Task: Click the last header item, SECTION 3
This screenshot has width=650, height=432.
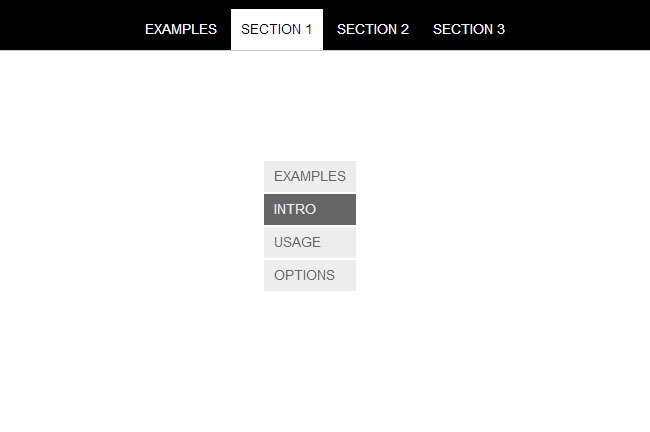Action: click(x=469, y=29)
